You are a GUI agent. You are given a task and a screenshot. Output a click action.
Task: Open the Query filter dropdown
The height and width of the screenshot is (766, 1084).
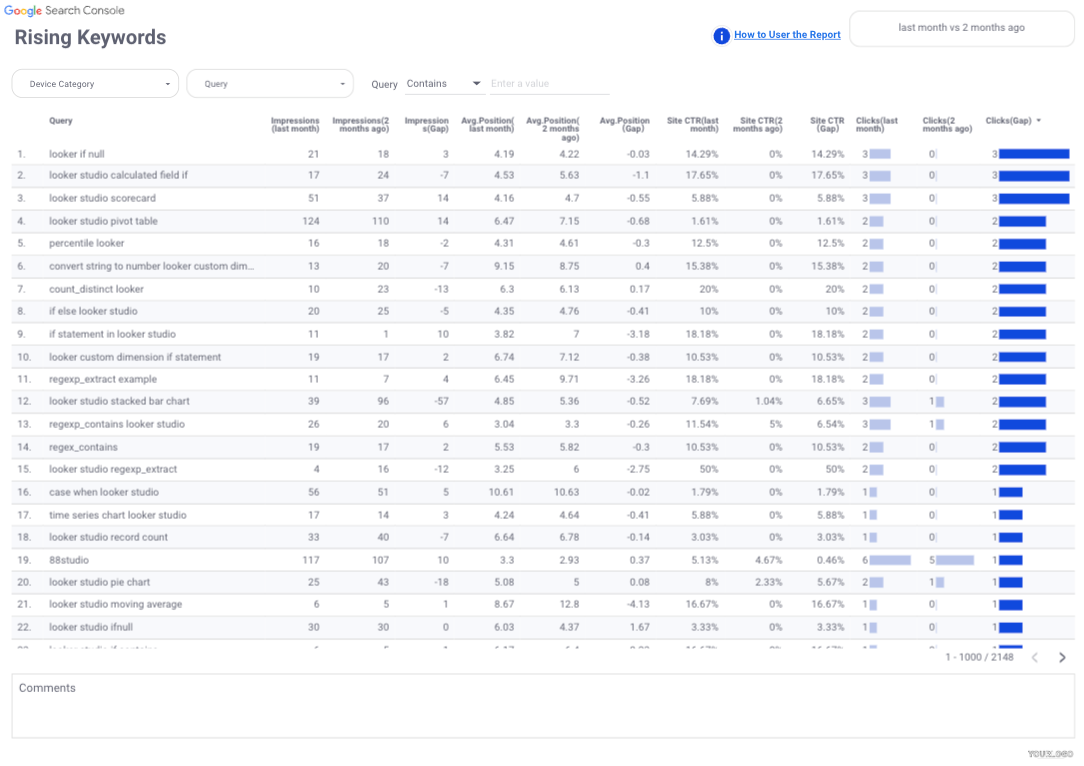[x=270, y=84]
